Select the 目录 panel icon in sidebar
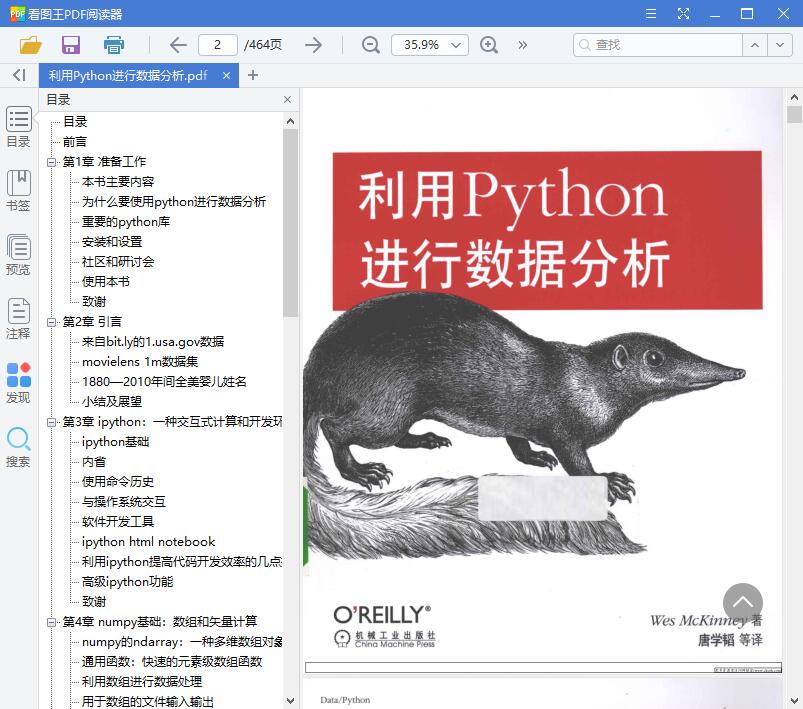 18,128
